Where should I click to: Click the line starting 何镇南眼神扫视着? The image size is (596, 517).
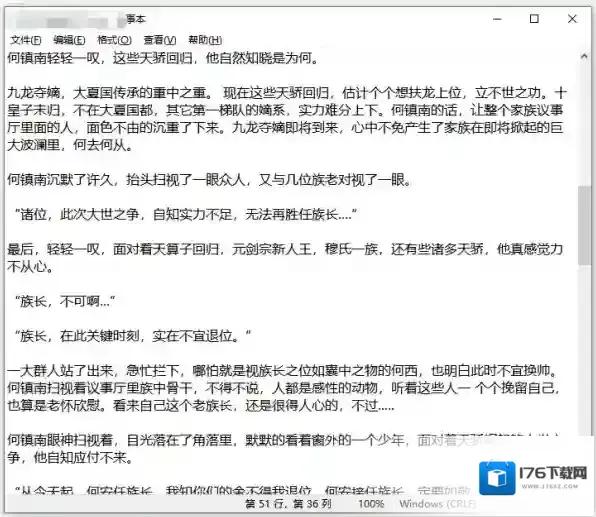pyautogui.click(x=283, y=440)
